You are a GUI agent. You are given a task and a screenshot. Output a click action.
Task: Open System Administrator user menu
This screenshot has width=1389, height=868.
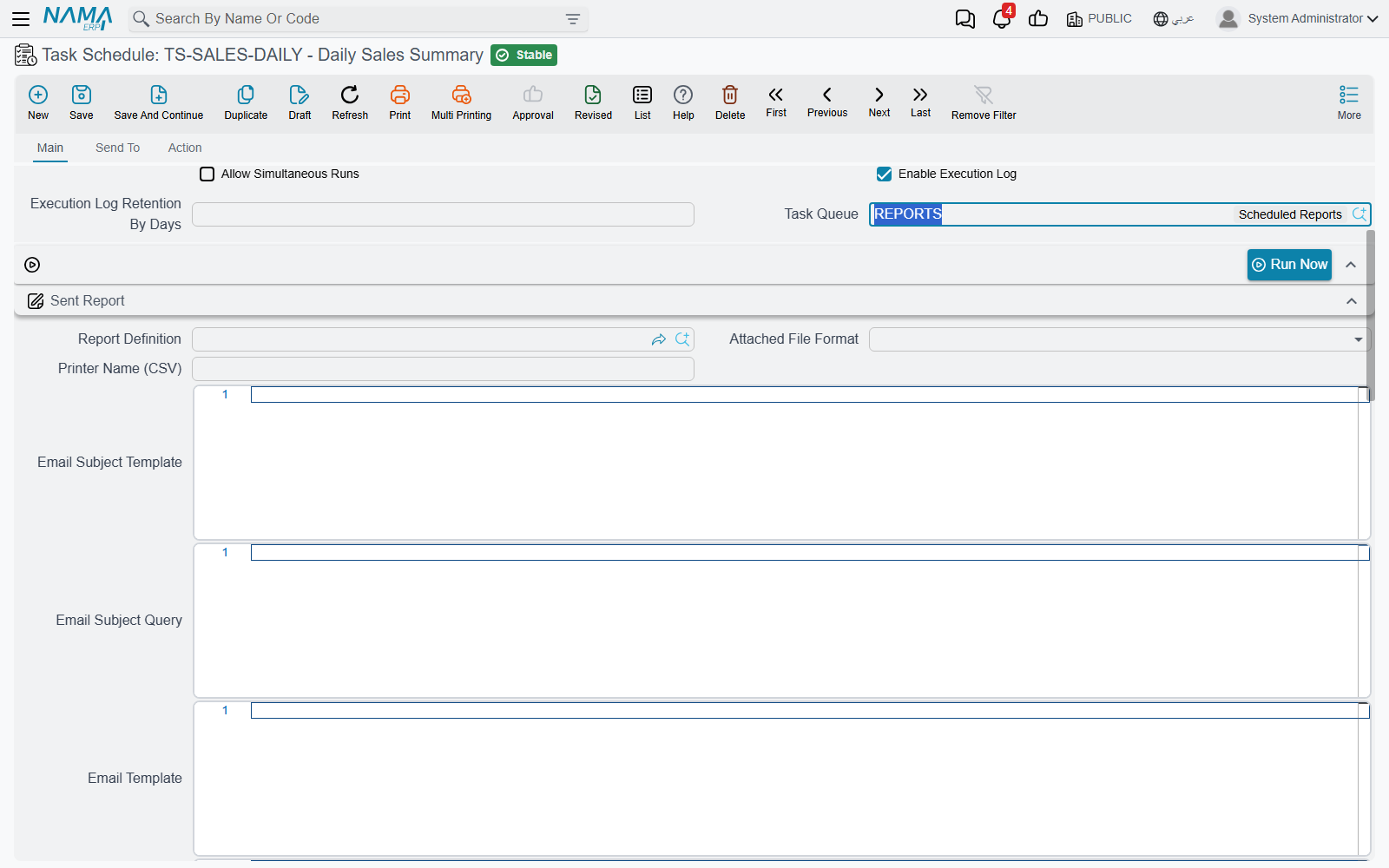(1297, 18)
